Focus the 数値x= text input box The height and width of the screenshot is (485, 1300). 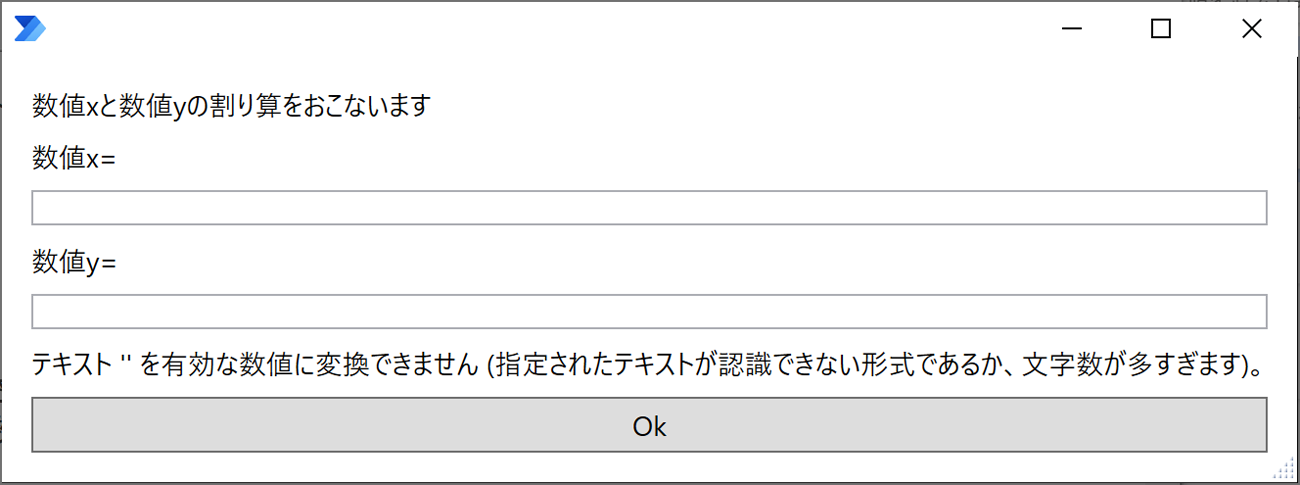[650, 208]
